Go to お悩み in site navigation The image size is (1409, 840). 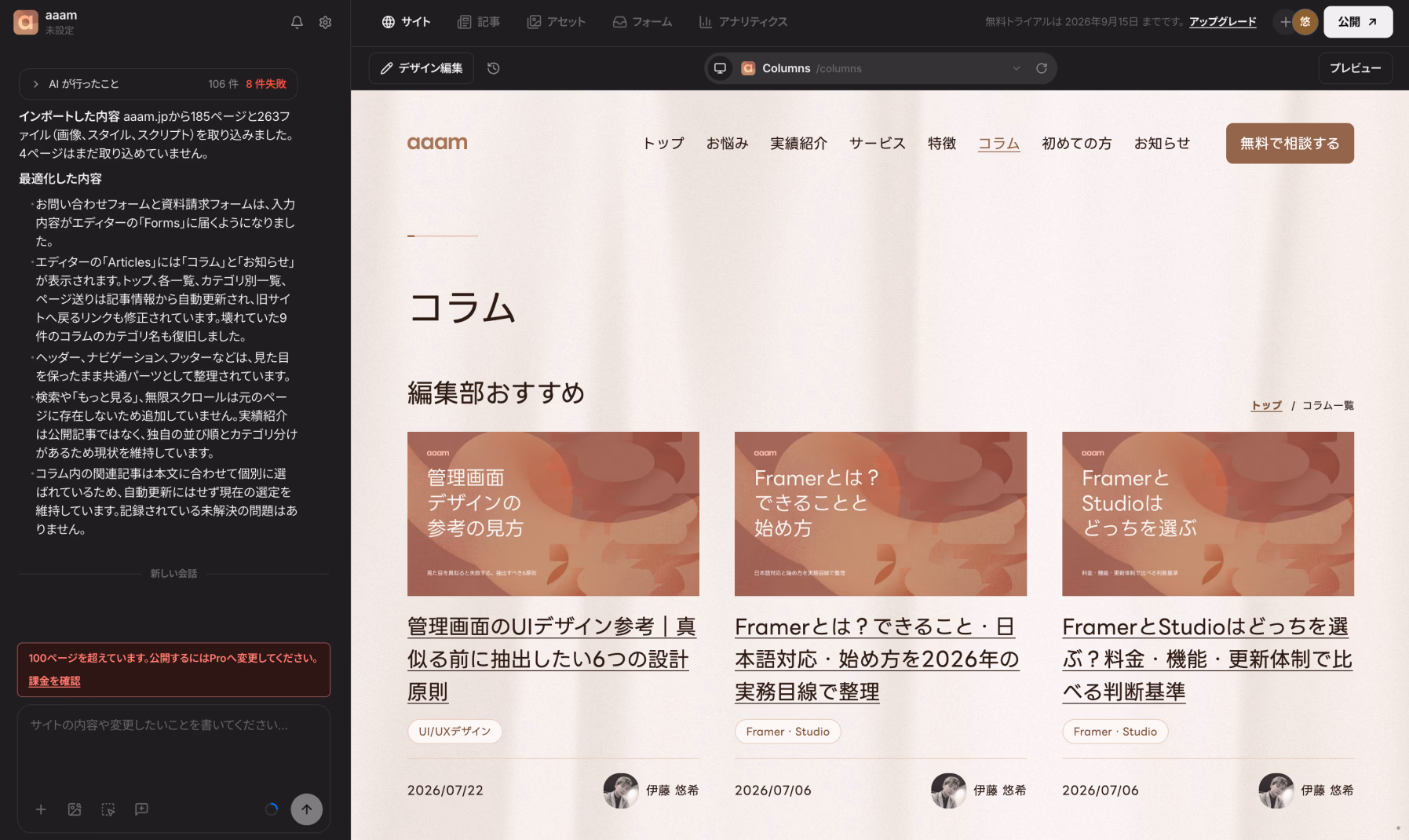(727, 143)
